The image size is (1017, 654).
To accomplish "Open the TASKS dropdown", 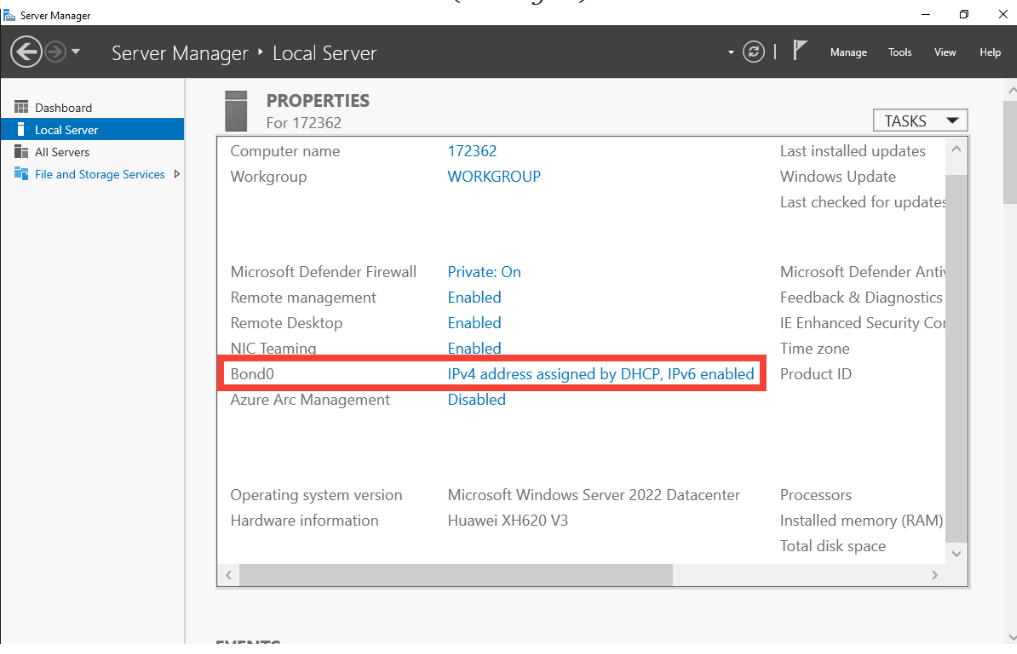I will [920, 121].
